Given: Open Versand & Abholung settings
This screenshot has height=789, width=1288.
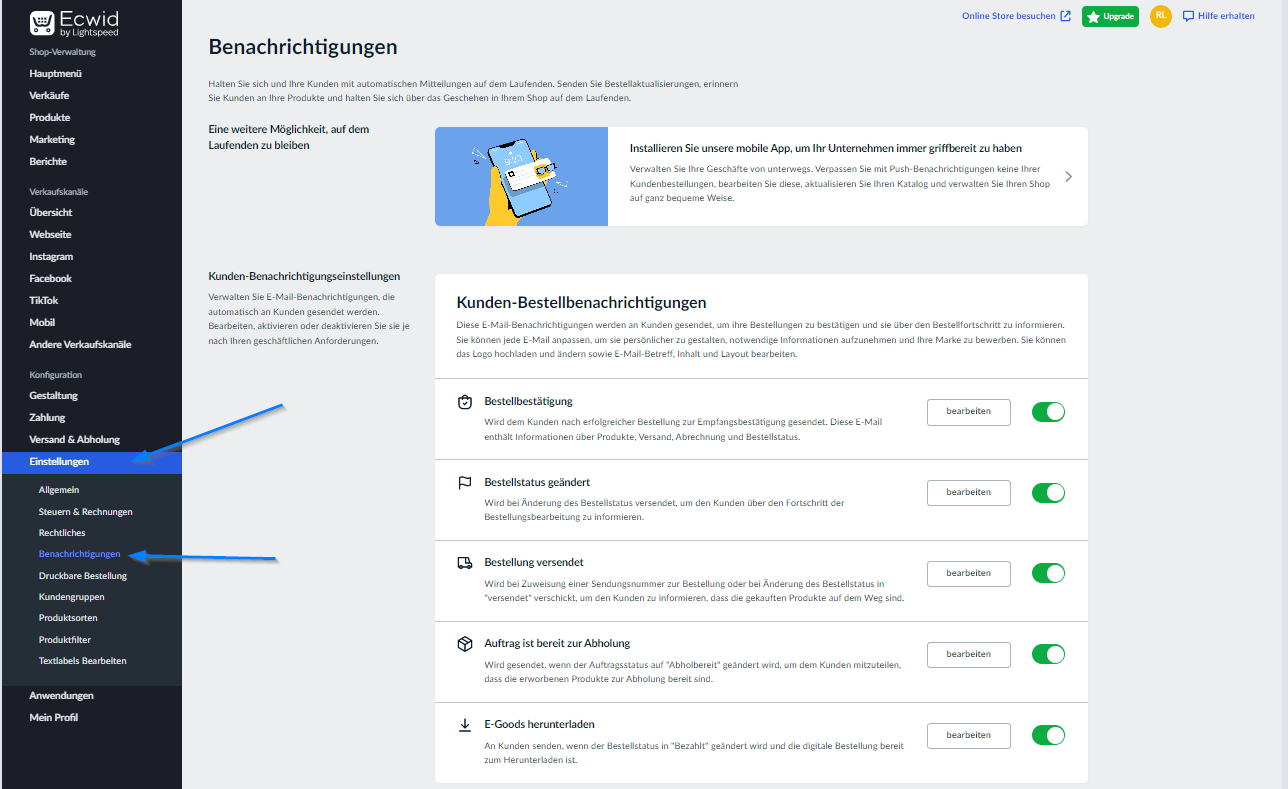Looking at the screenshot, I should point(74,440).
